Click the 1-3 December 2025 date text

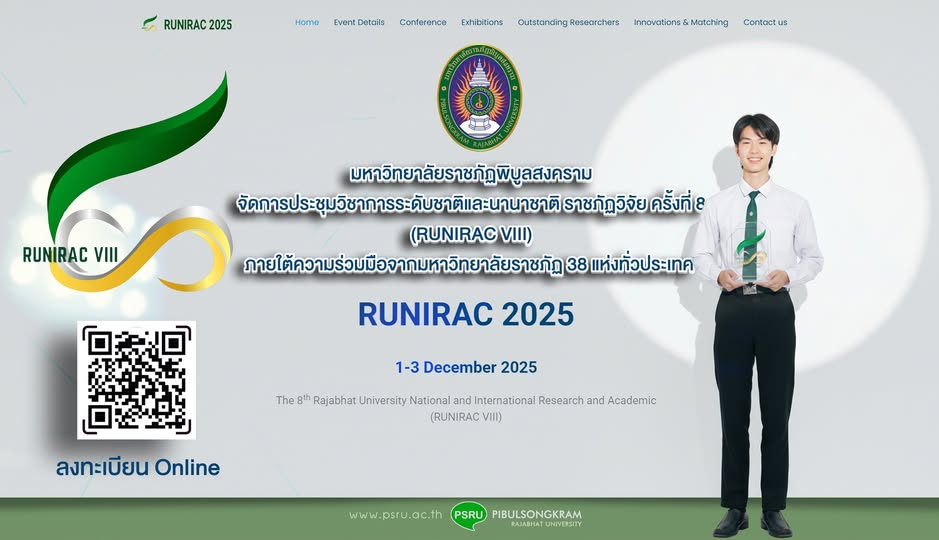(466, 367)
